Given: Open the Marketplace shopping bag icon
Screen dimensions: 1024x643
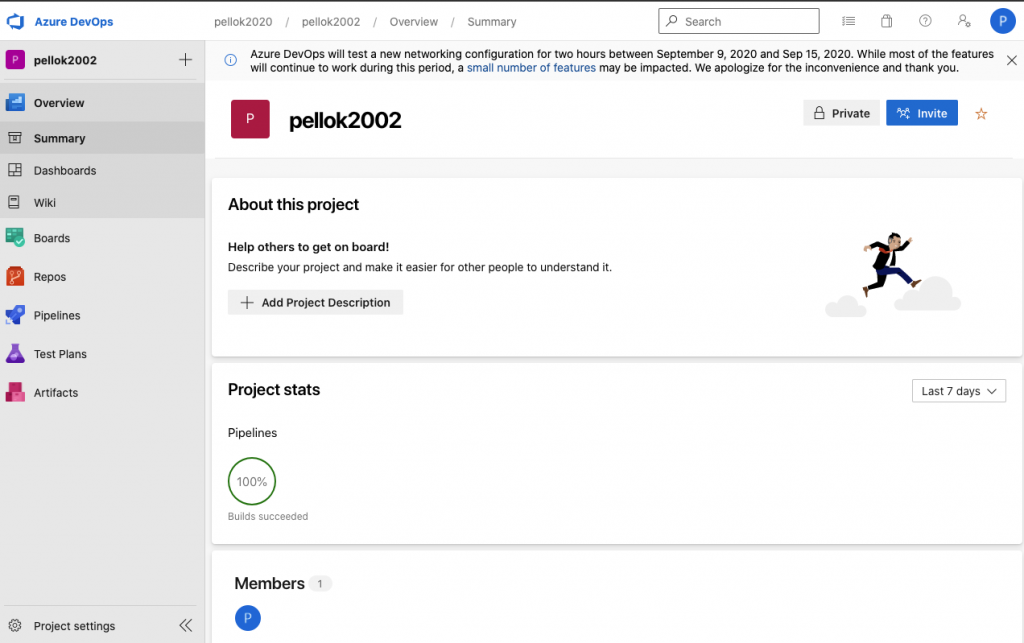Looking at the screenshot, I should 886,21.
